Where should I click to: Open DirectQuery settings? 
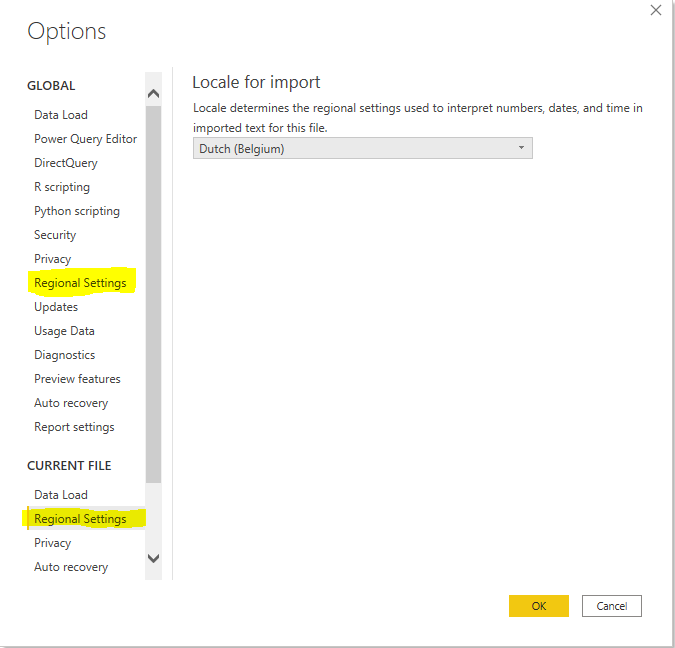tap(66, 163)
